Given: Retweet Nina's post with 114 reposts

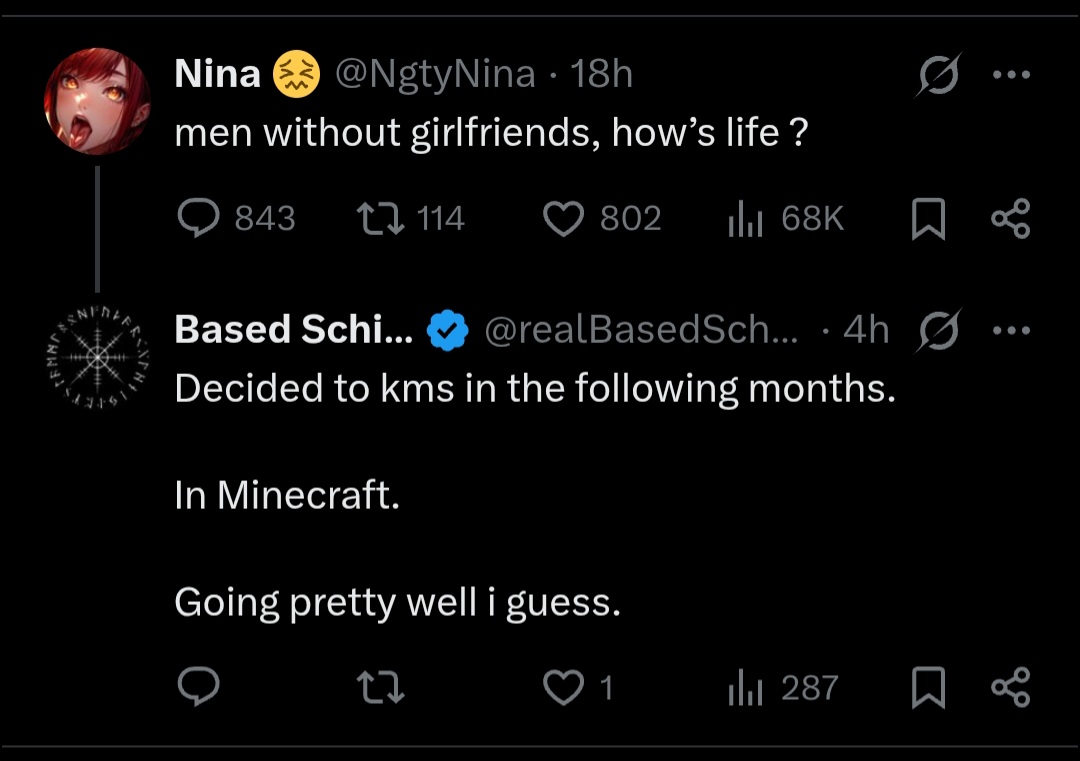Looking at the screenshot, I should pos(381,218).
